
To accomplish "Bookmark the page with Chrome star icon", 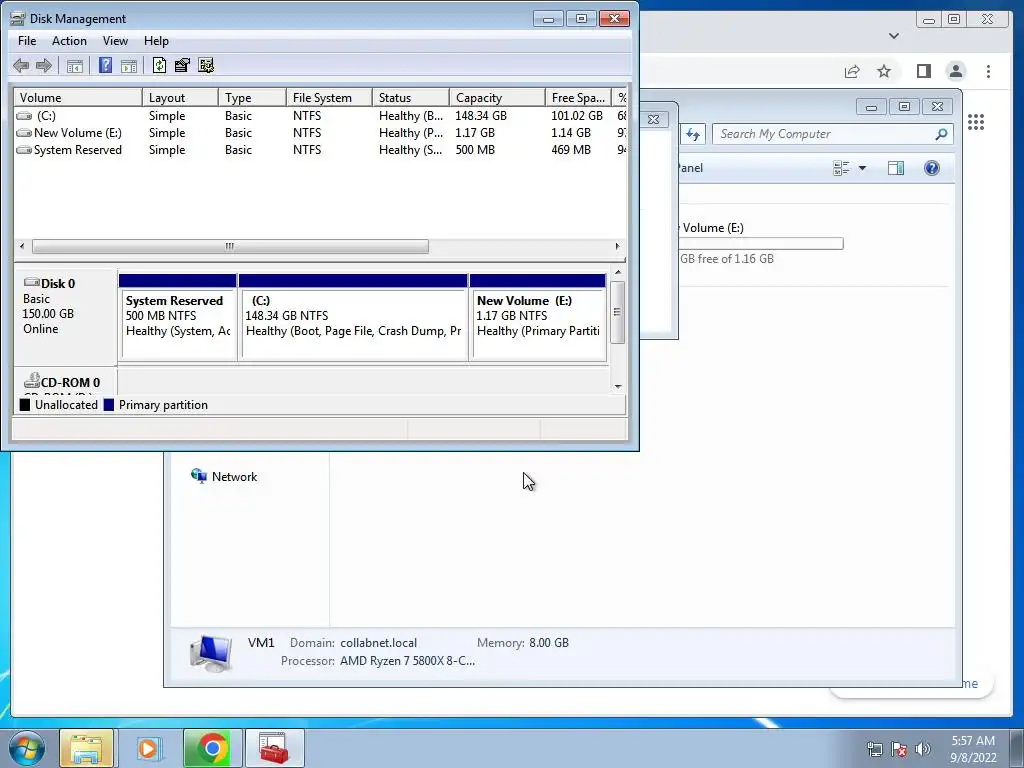I will [x=884, y=71].
